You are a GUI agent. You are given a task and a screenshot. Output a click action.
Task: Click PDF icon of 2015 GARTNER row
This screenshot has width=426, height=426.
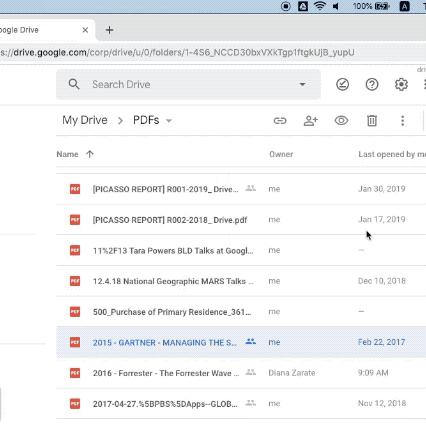point(75,342)
